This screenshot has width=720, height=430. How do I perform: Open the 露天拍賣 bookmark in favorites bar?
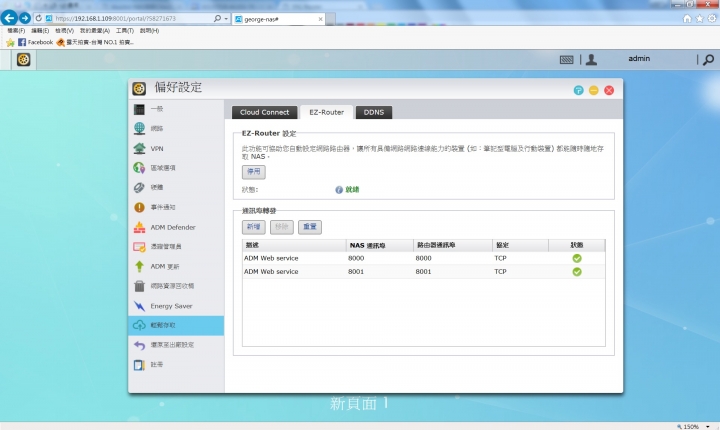95,42
